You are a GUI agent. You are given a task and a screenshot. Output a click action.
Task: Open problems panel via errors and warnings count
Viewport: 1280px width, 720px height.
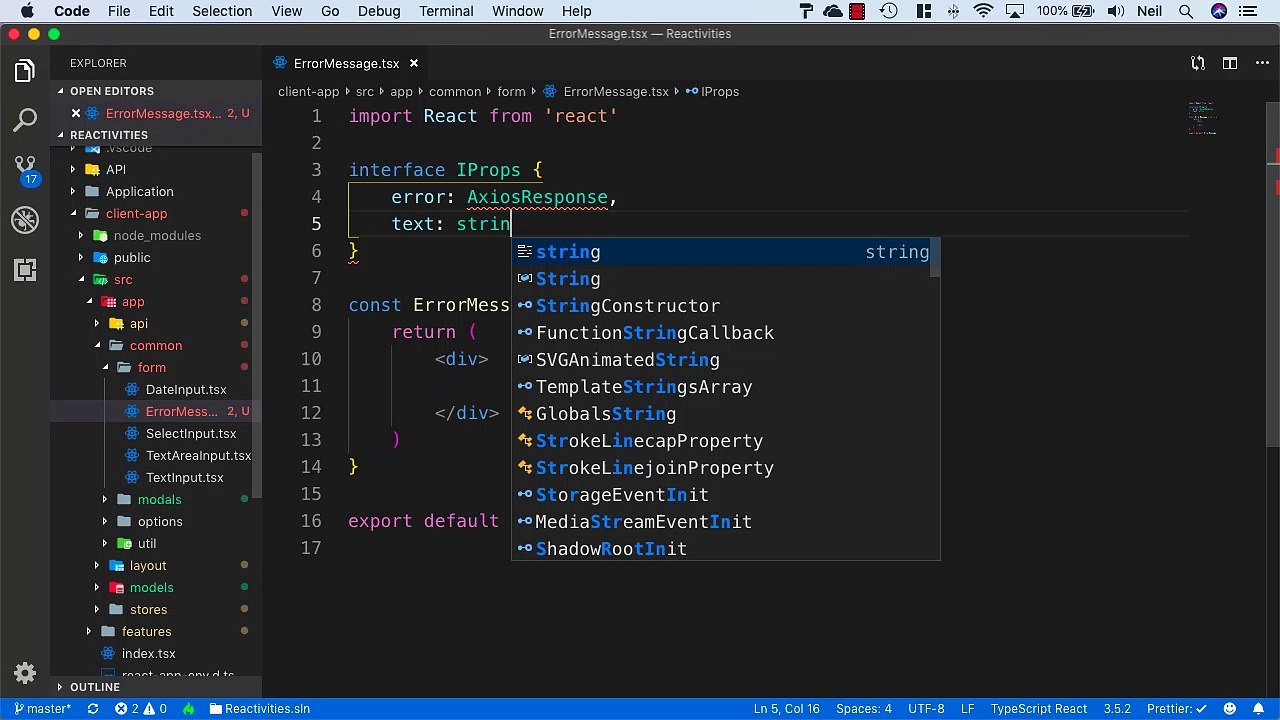[140, 708]
